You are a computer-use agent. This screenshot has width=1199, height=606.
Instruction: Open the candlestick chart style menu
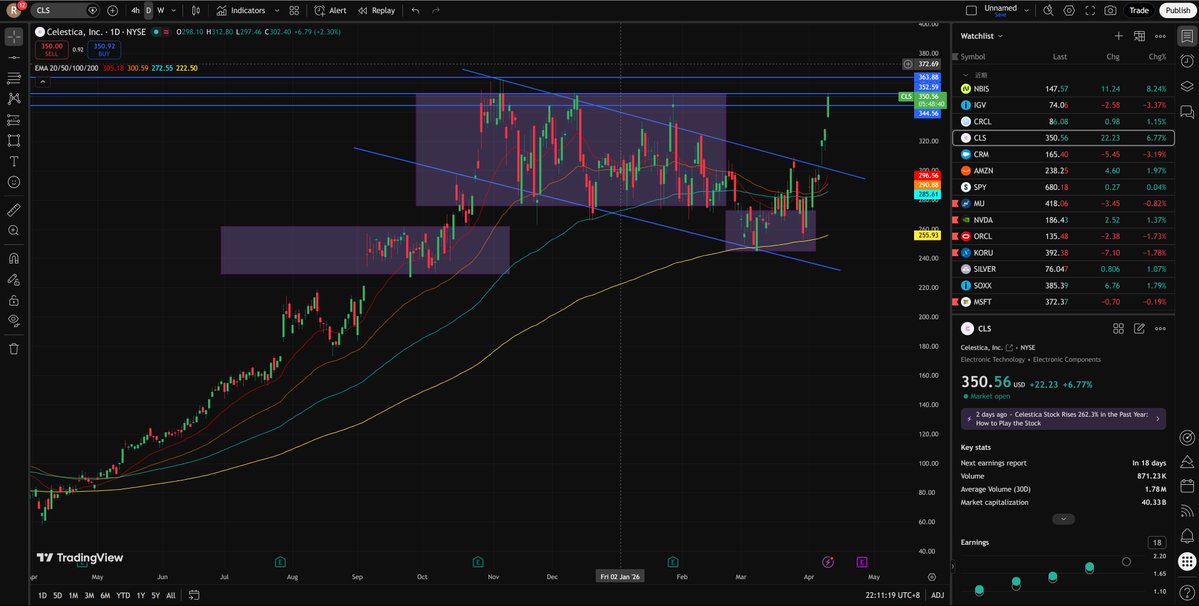(x=196, y=11)
